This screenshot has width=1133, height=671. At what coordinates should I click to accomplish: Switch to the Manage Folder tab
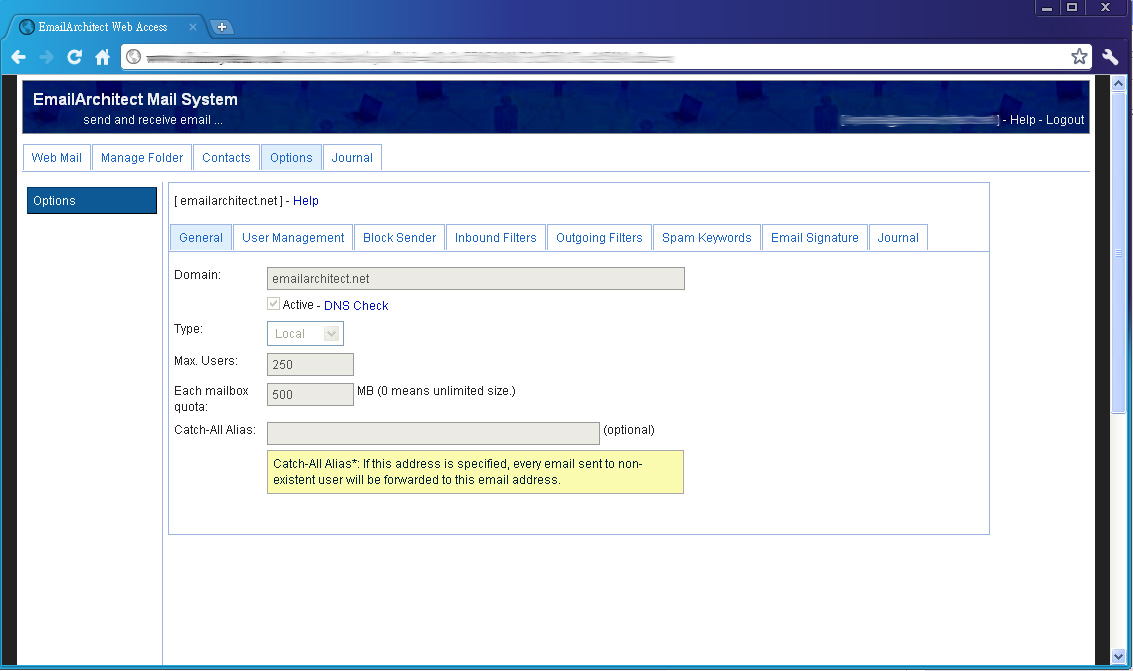142,157
